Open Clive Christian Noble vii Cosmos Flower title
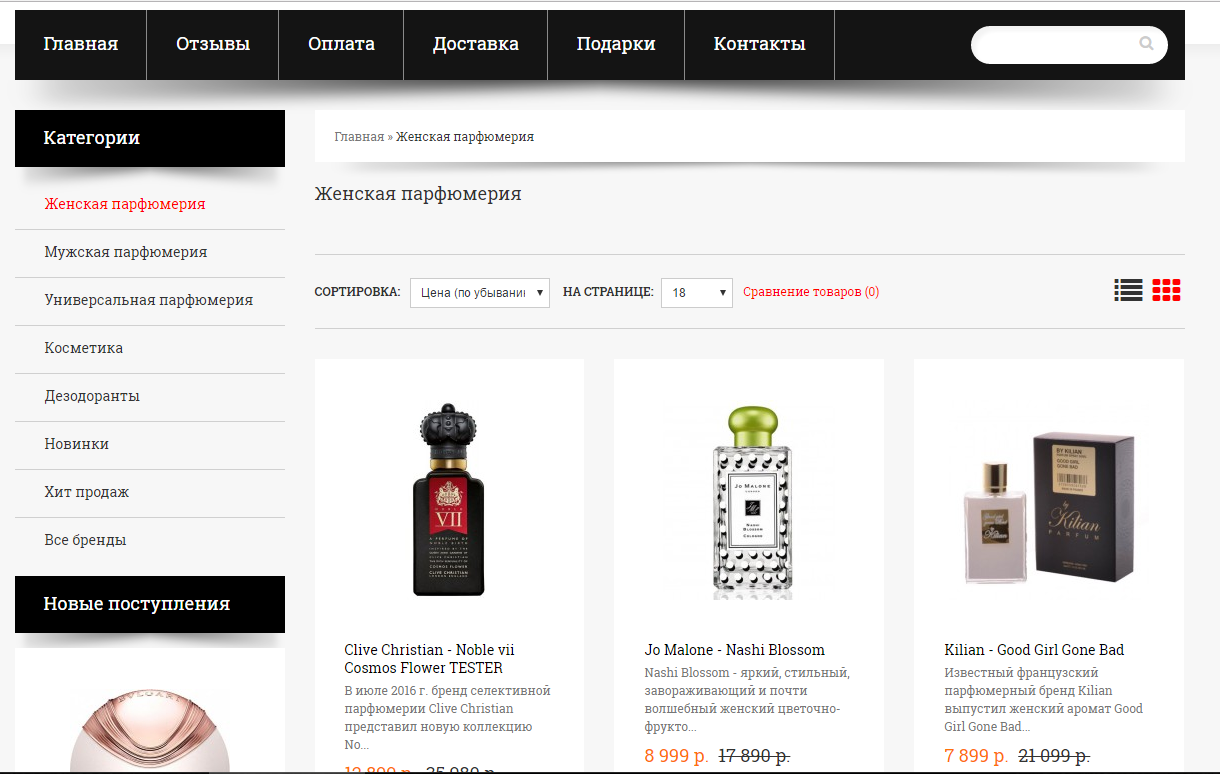Screen dimensions: 1220x774 click(x=429, y=659)
